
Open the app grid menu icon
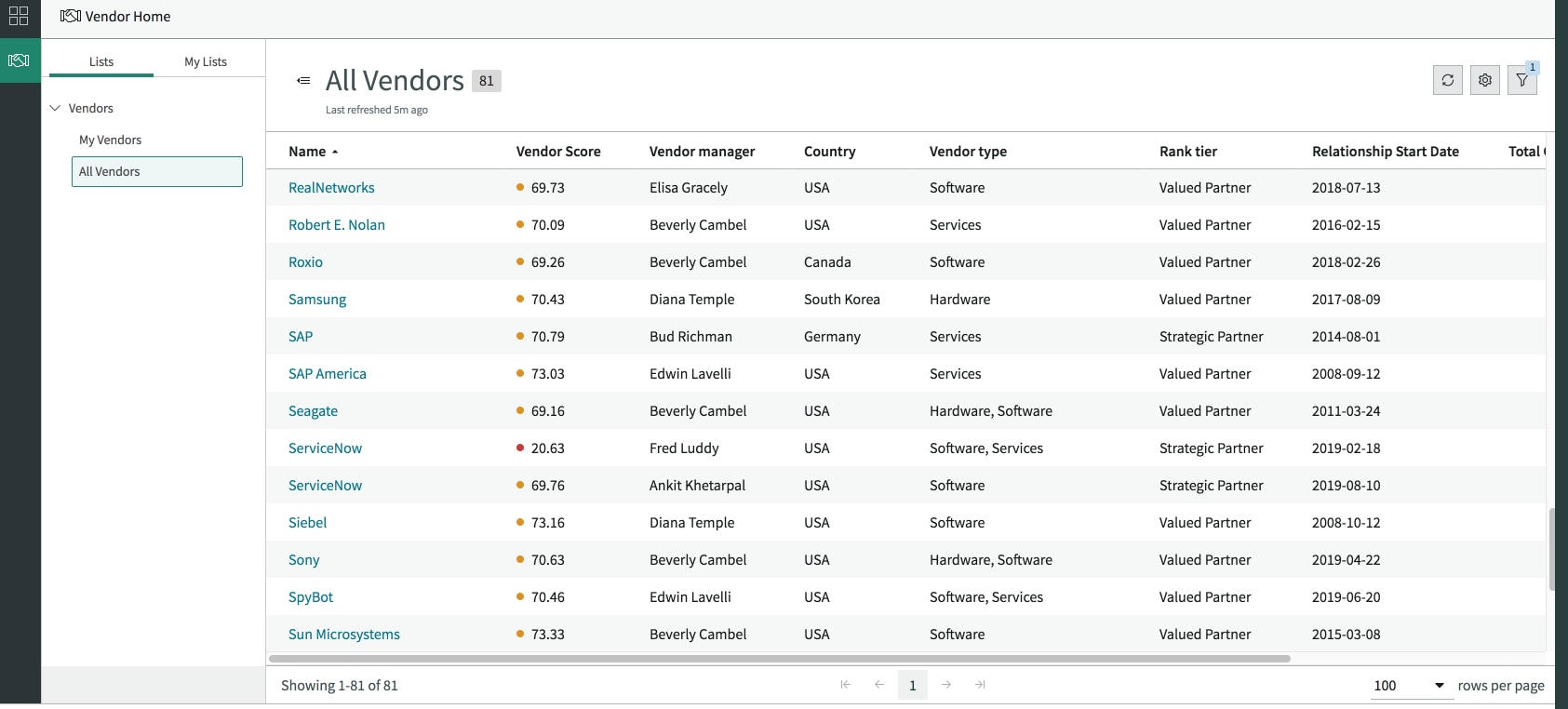[19, 16]
